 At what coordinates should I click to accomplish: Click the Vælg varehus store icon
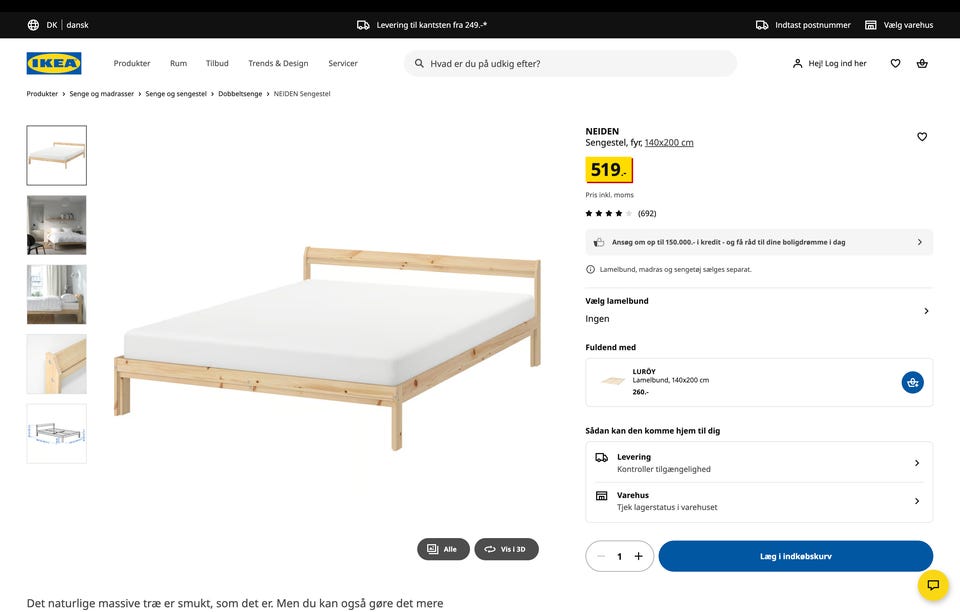click(x=871, y=25)
